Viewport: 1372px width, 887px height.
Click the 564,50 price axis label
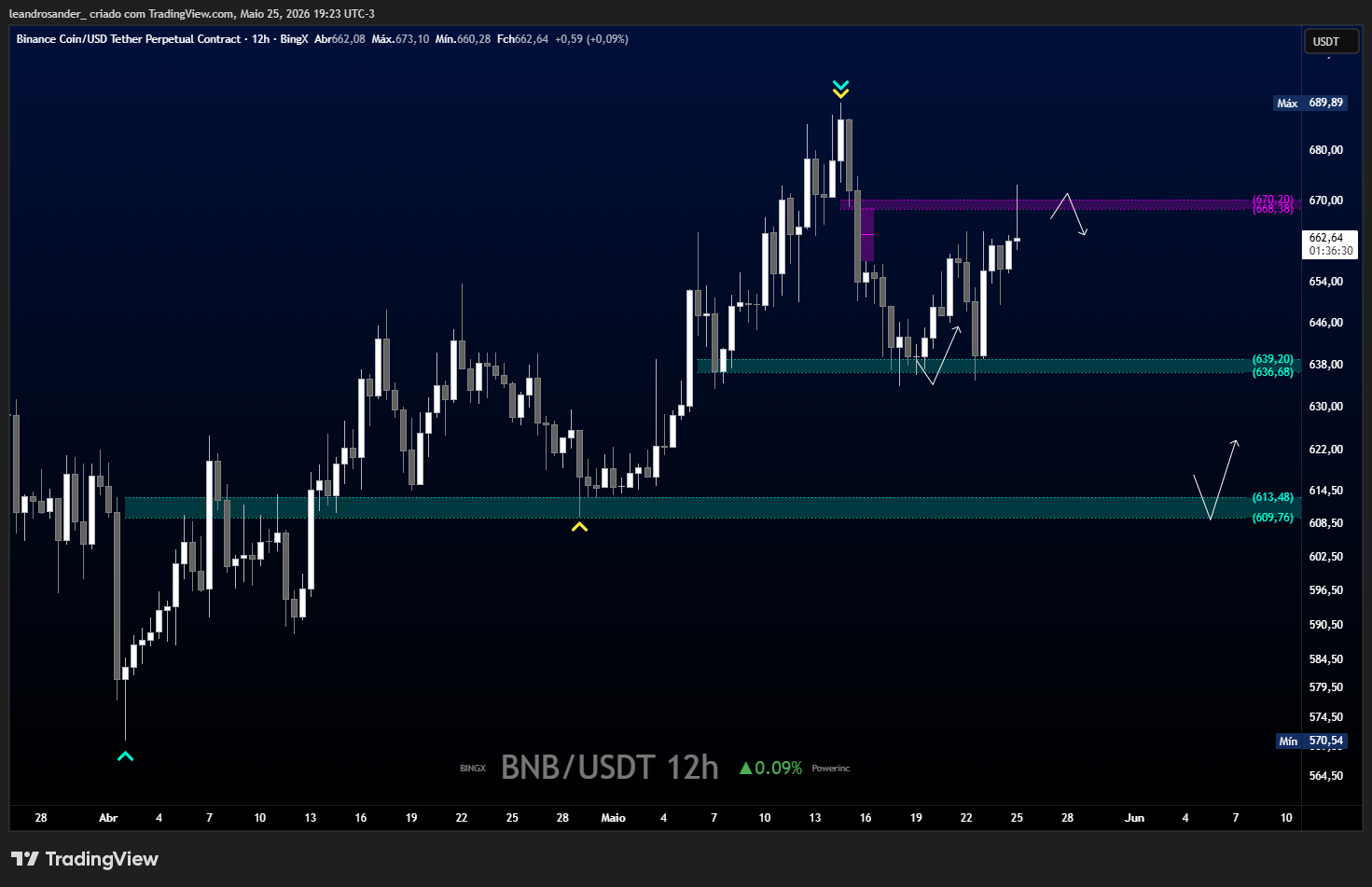pos(1326,776)
